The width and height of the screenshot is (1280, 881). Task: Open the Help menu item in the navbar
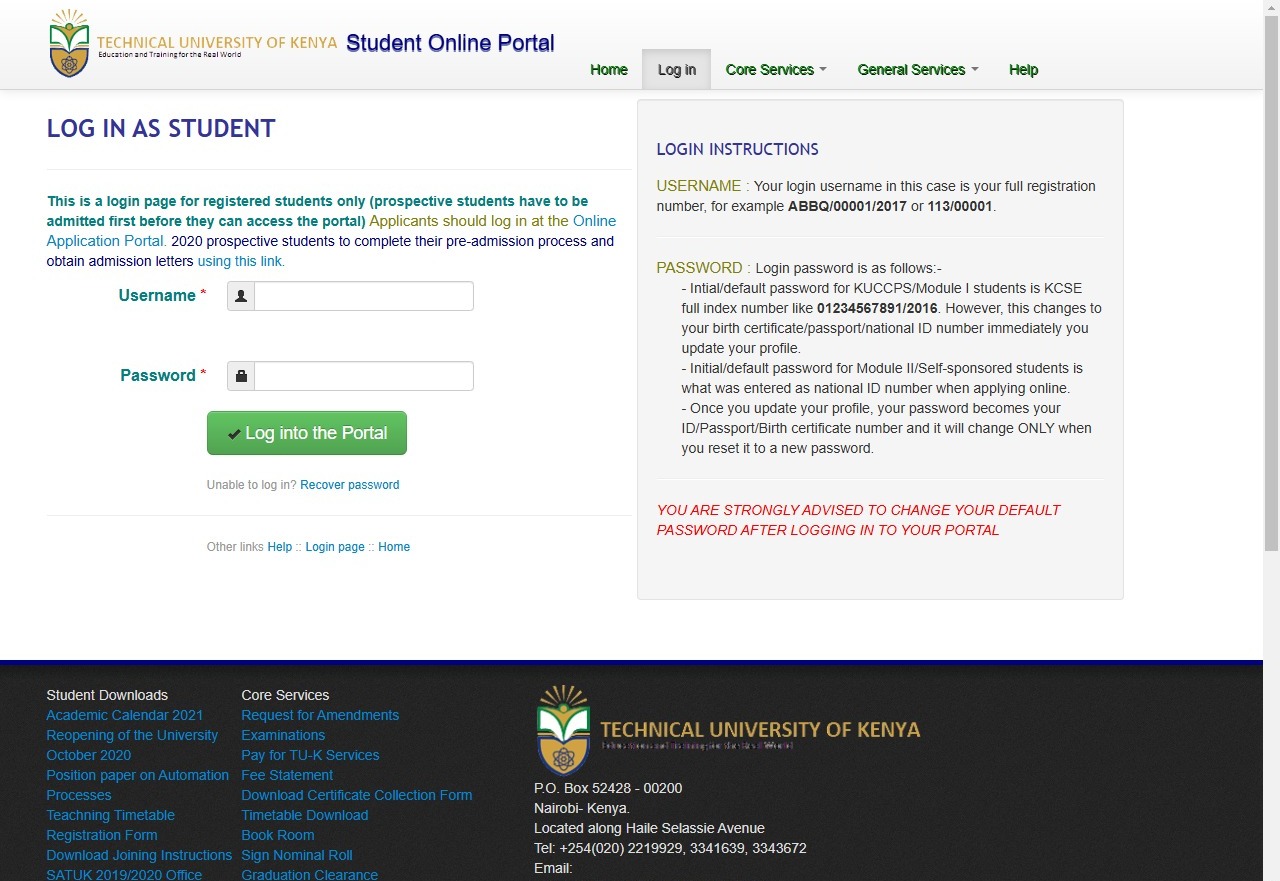click(x=1023, y=70)
